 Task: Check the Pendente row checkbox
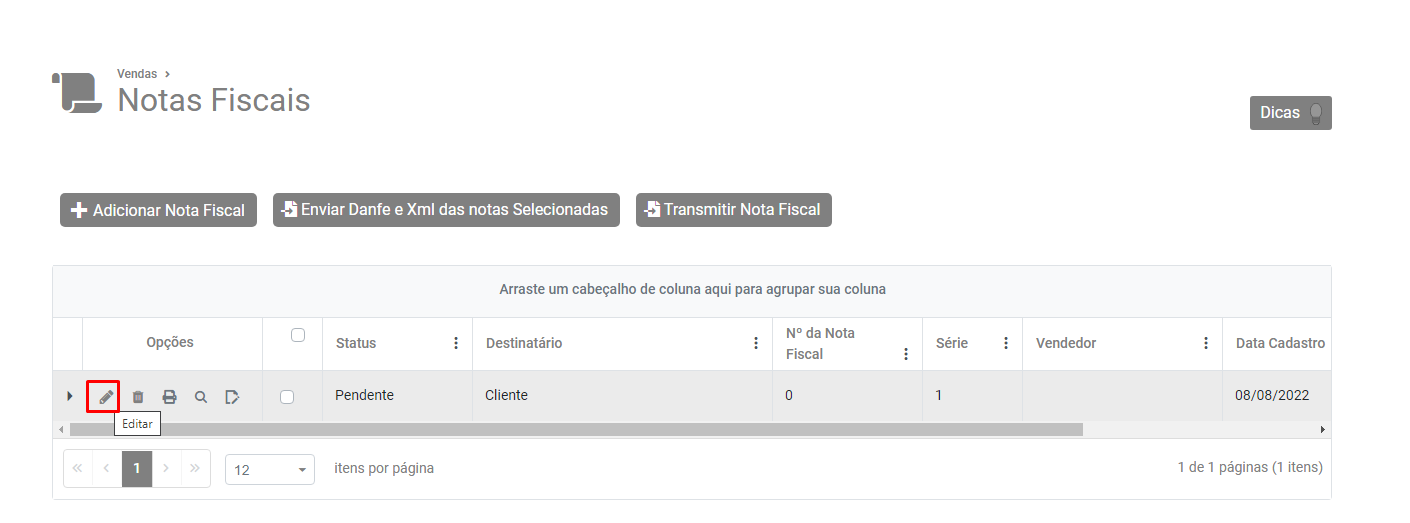pos(287,397)
